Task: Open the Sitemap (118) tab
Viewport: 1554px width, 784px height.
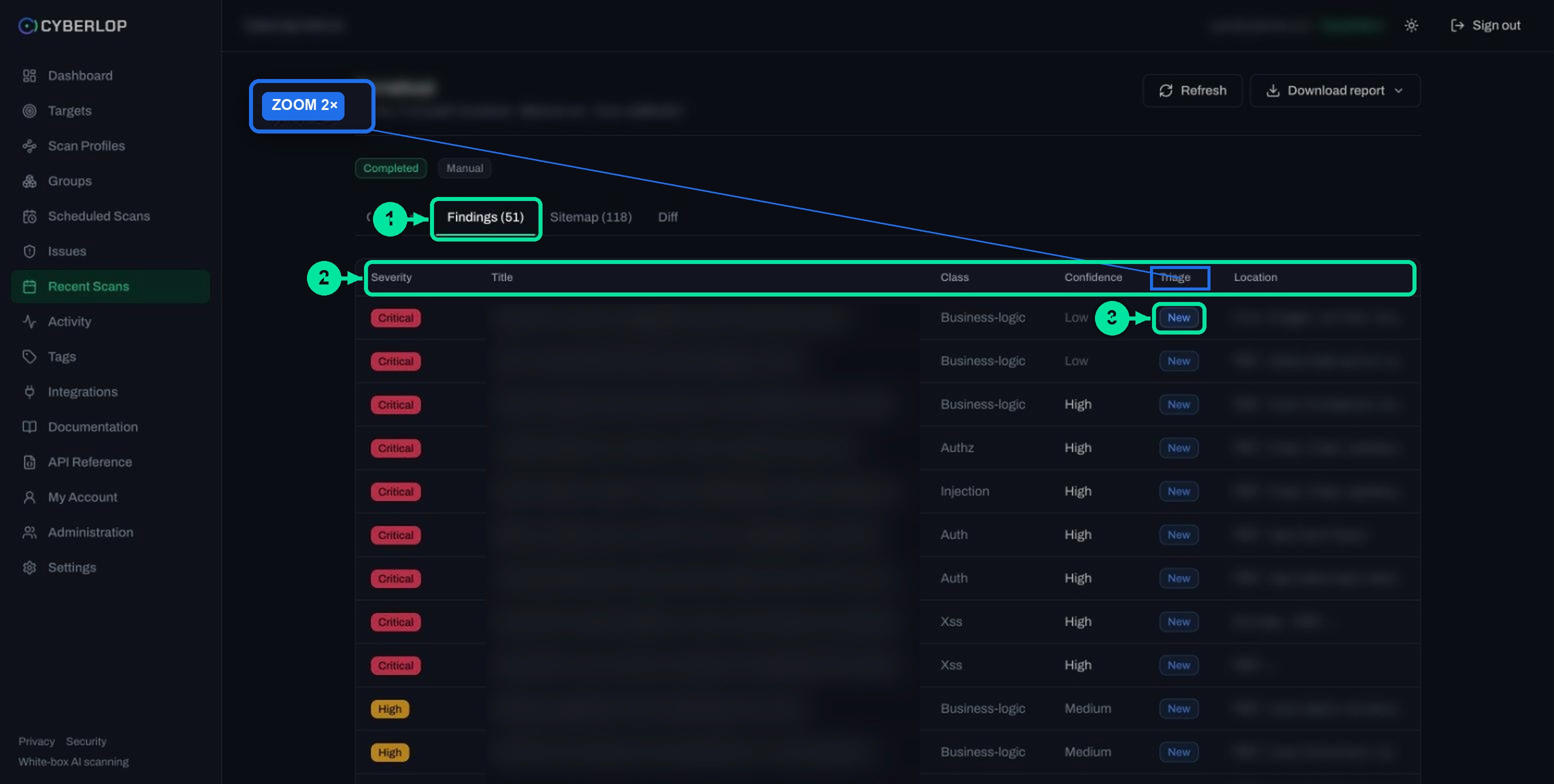Action: coord(590,217)
